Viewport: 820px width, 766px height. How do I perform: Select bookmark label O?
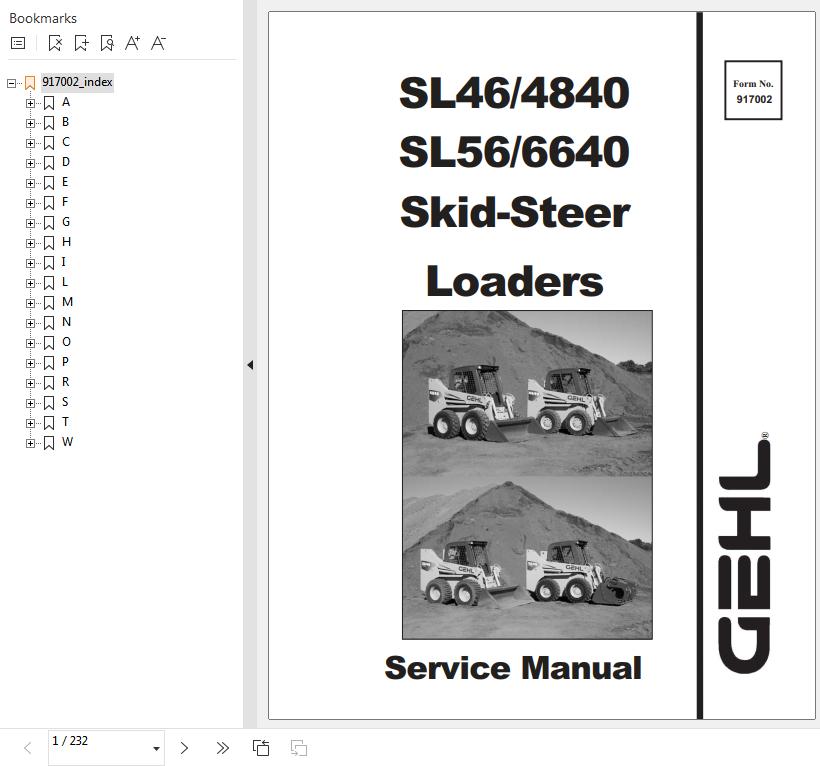[66, 342]
